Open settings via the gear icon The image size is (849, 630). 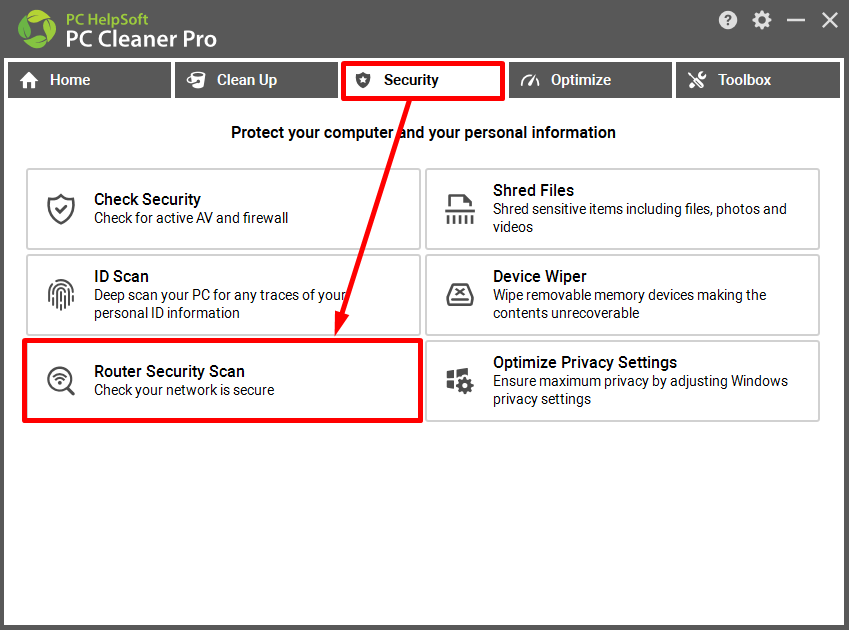(761, 21)
